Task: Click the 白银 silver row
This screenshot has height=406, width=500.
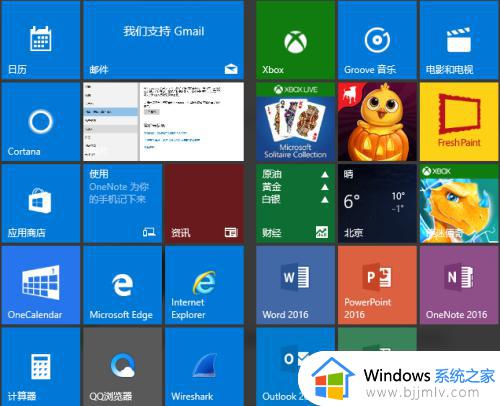Action: 295,200
